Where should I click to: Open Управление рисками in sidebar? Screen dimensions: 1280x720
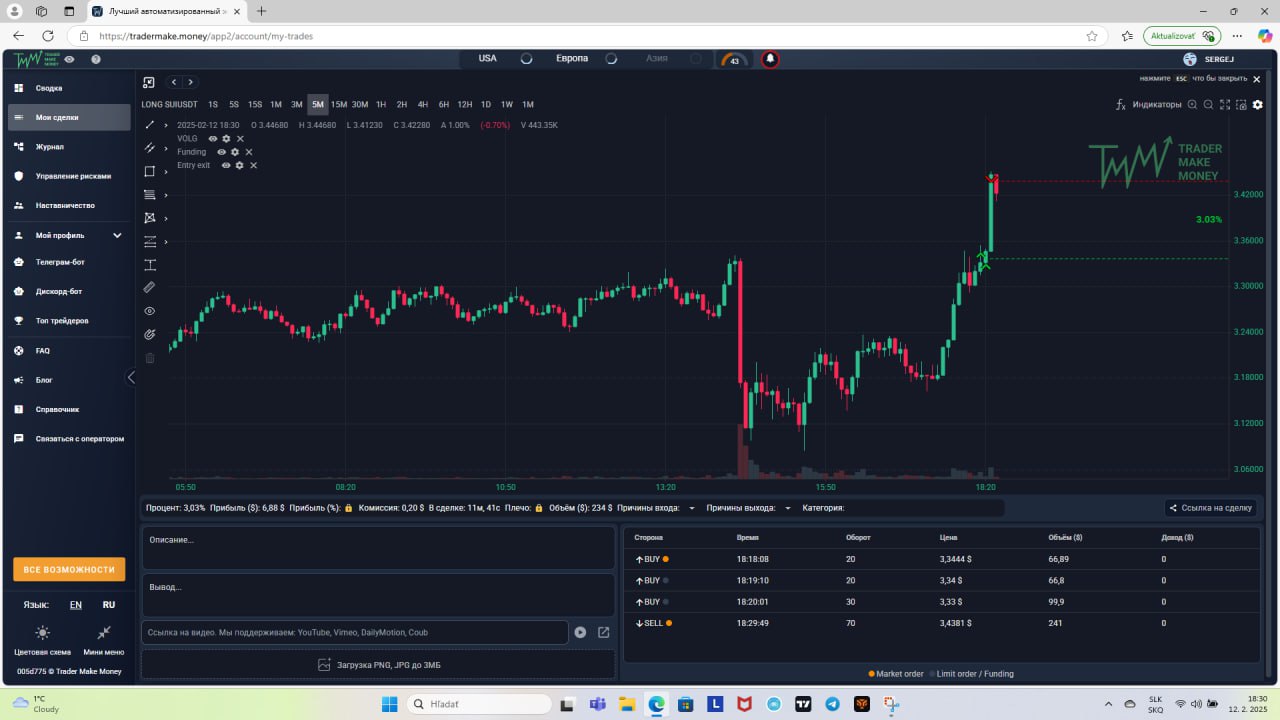[x=69, y=176]
